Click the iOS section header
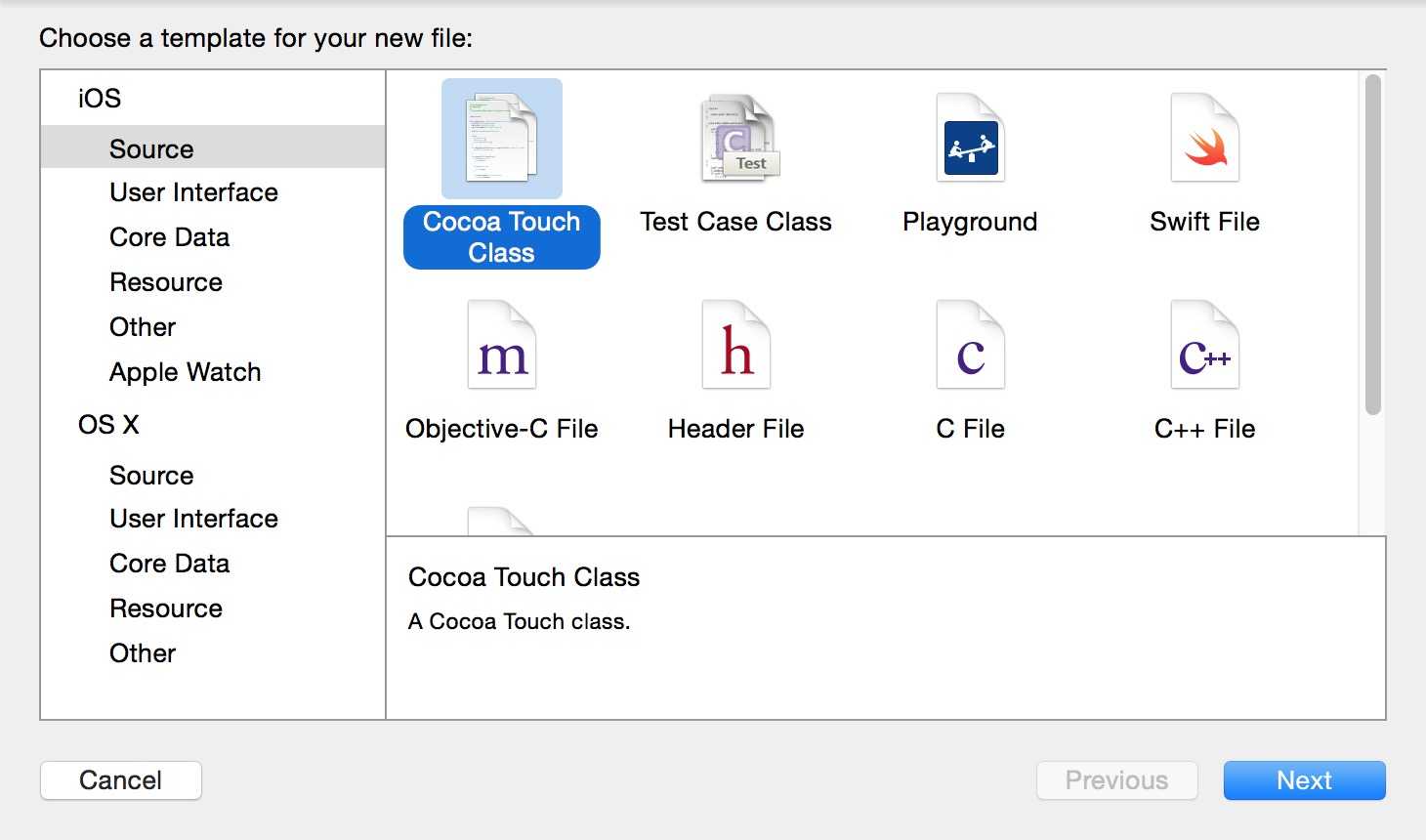 [100, 99]
